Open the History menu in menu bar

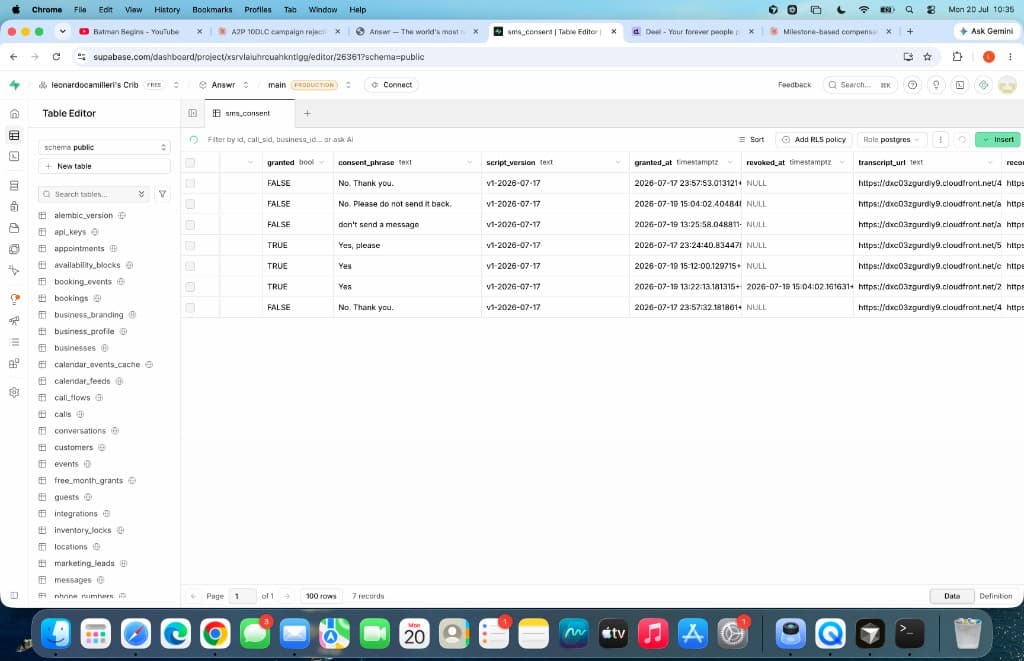pos(167,10)
